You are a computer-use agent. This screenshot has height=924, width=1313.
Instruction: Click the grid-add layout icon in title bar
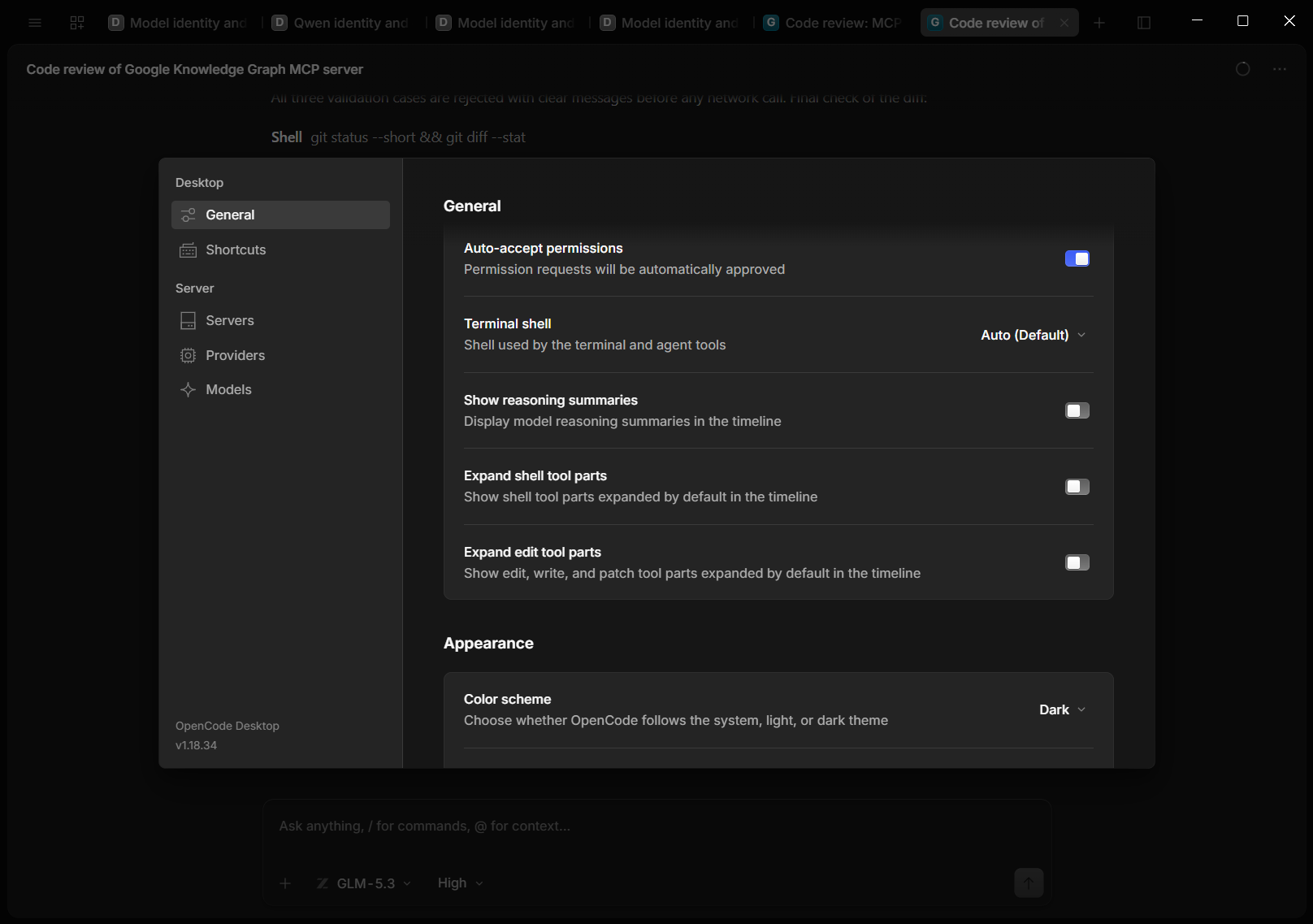77,23
